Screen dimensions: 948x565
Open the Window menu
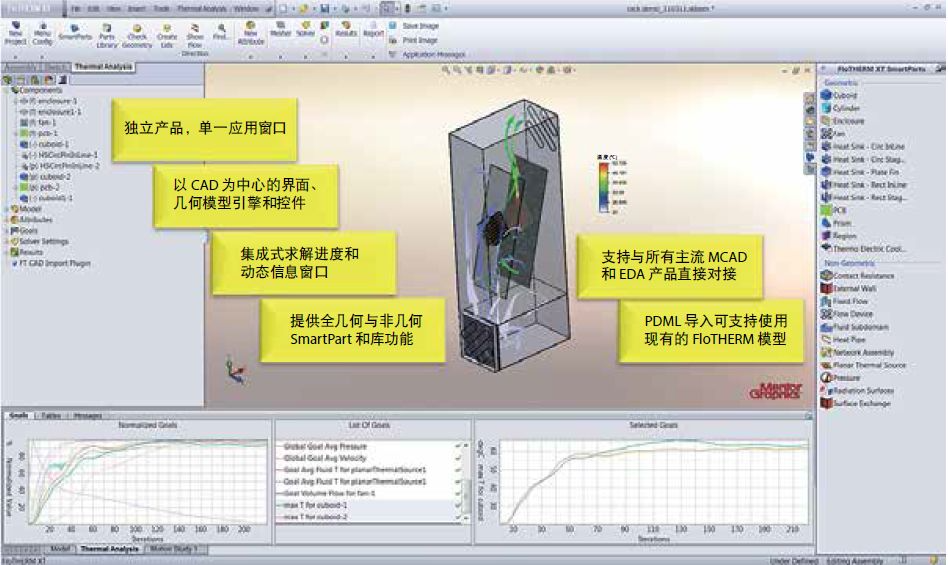coord(245,9)
